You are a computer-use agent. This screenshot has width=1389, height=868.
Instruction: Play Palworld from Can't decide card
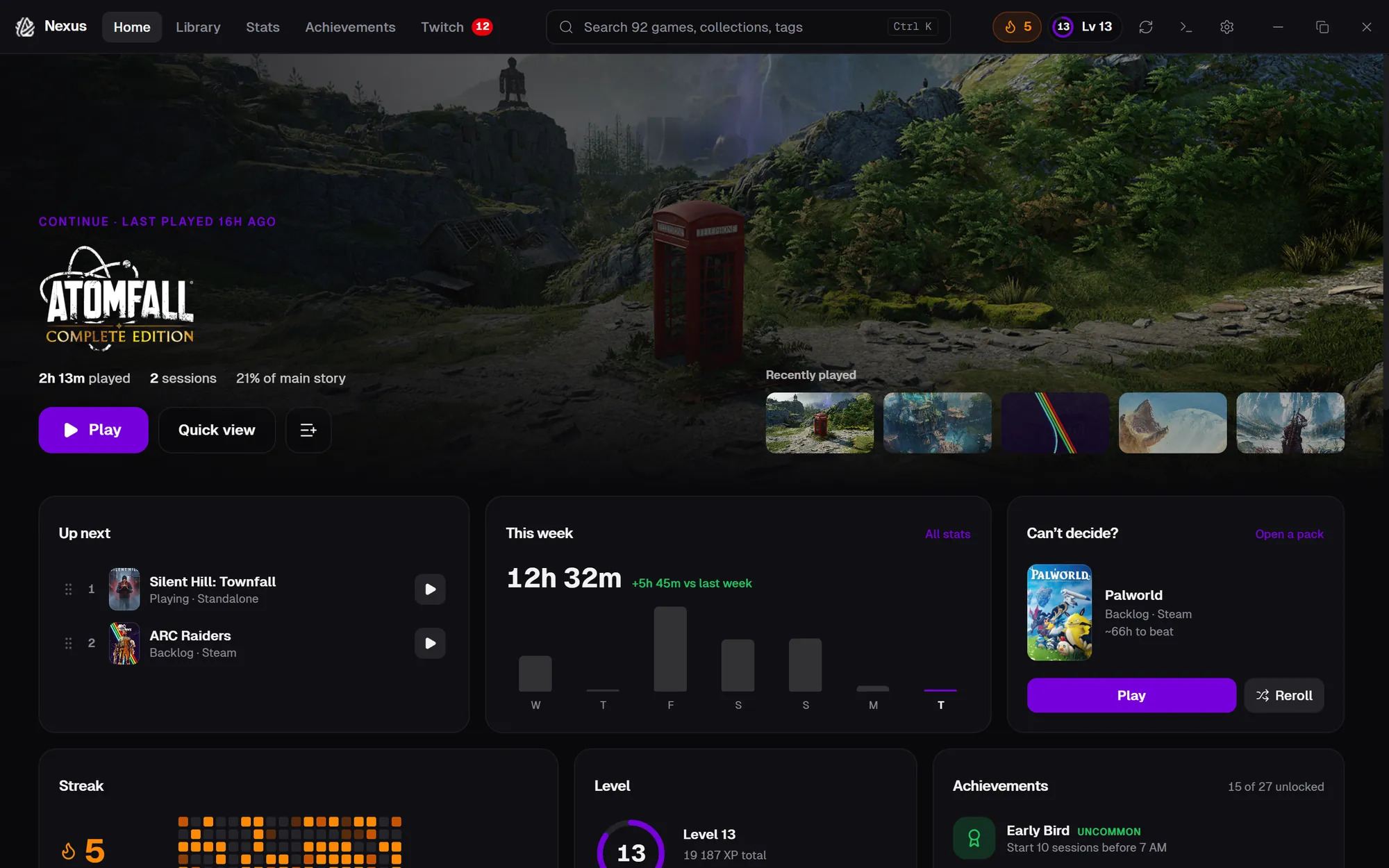tap(1131, 696)
